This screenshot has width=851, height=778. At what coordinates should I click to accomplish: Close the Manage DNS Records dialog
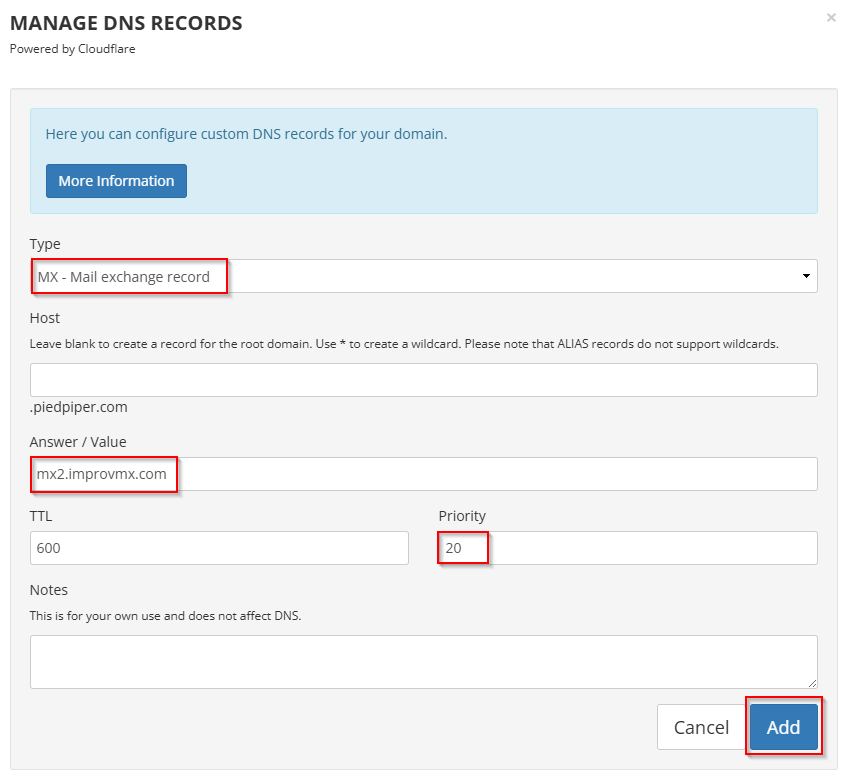831,17
